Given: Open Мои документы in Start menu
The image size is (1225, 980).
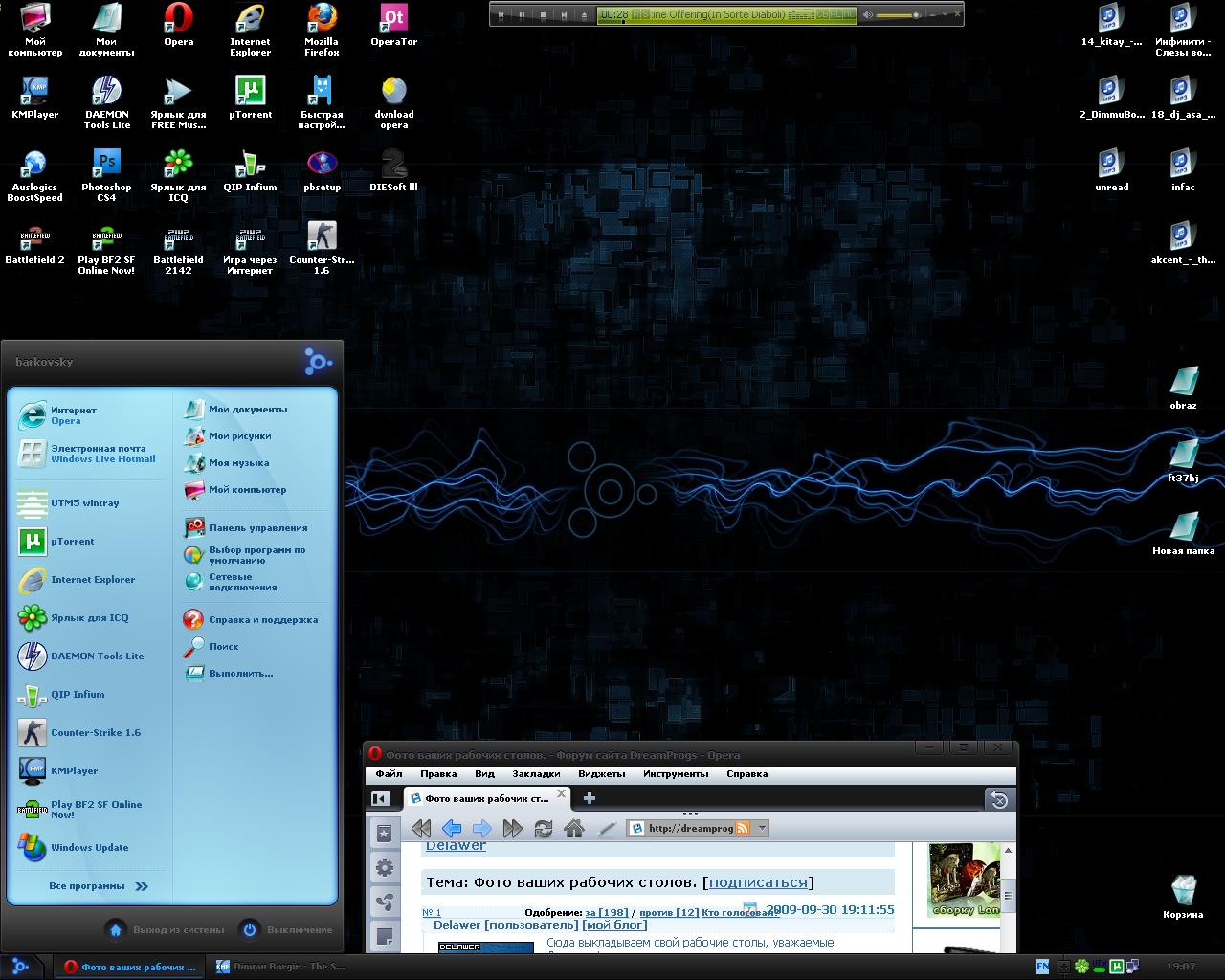Looking at the screenshot, I should click(236, 409).
